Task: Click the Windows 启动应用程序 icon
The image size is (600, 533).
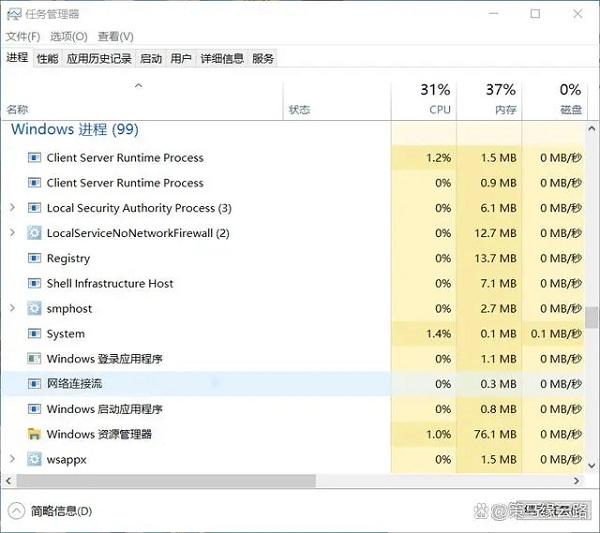Action: (x=34, y=409)
